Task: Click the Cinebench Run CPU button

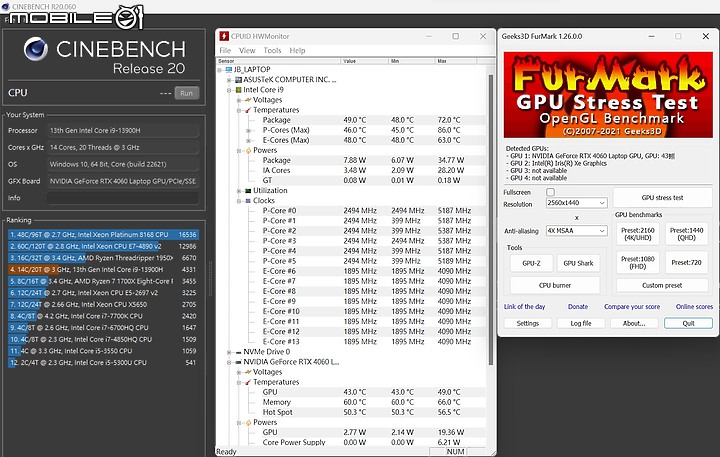Action: click(x=186, y=93)
